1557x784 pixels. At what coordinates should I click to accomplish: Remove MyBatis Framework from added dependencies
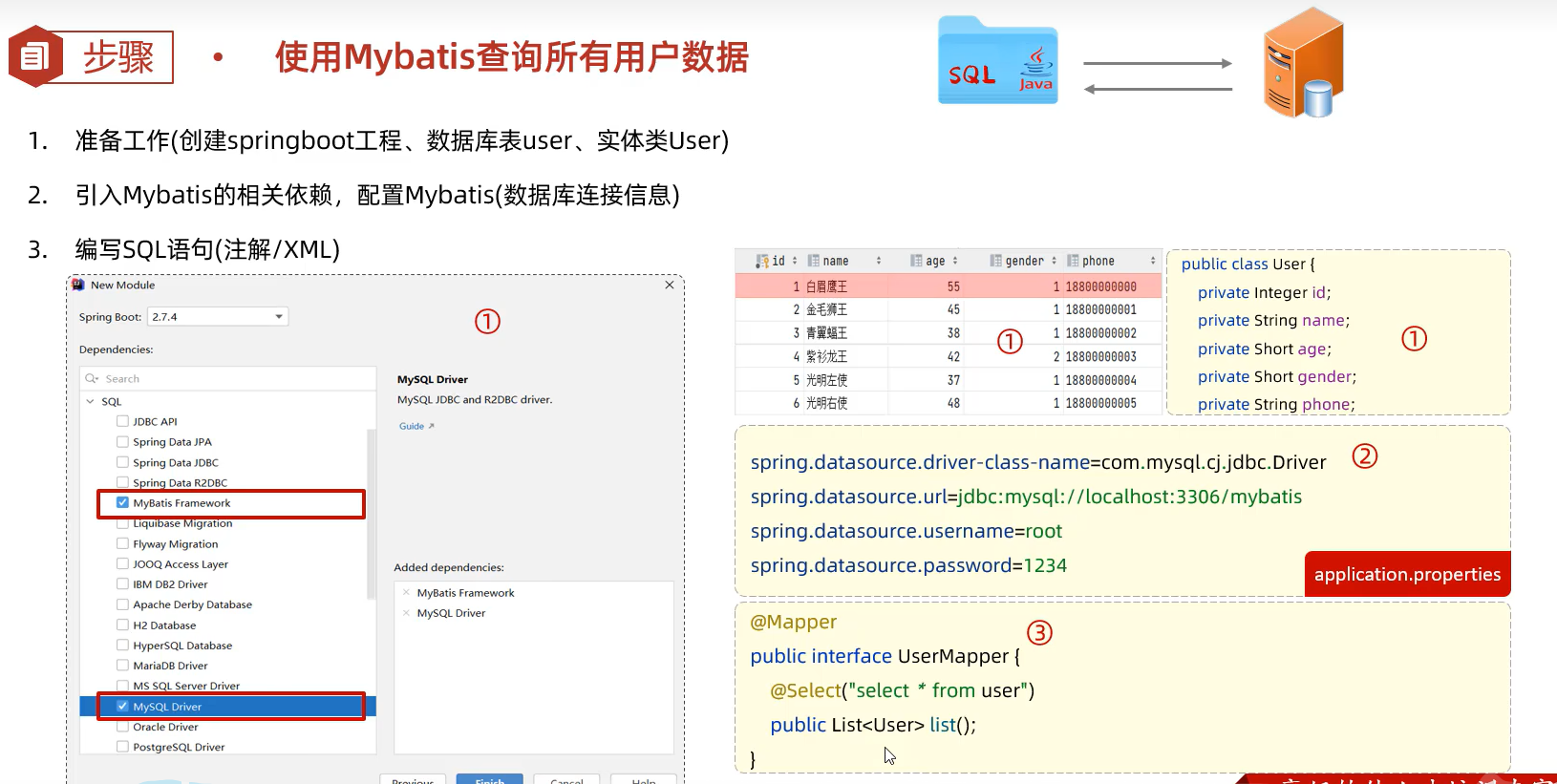(x=406, y=593)
